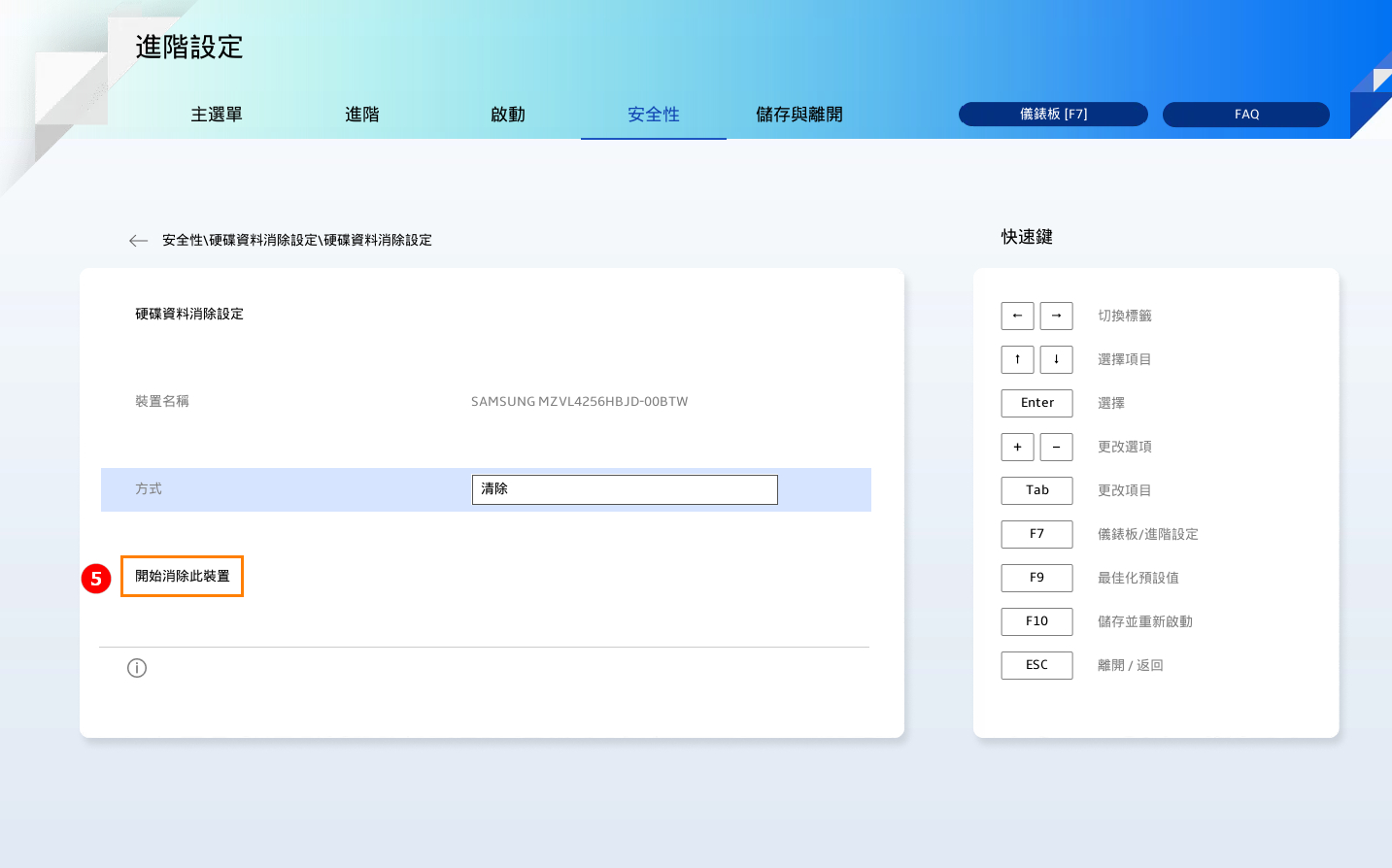Click the left arrow key icon
This screenshot has width=1392, height=868.
[x=1017, y=316]
